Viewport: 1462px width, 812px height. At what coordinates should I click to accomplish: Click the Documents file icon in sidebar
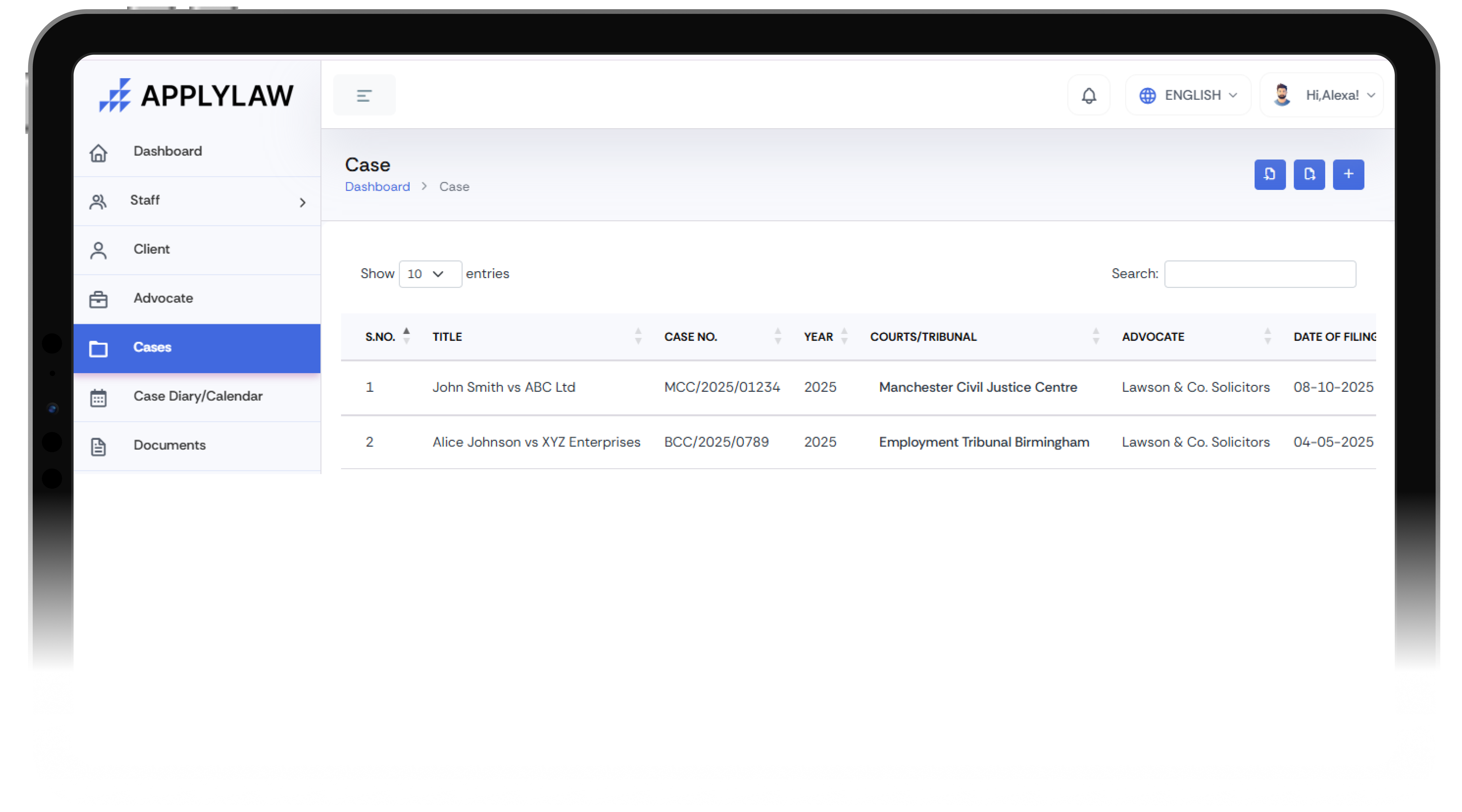point(98,447)
